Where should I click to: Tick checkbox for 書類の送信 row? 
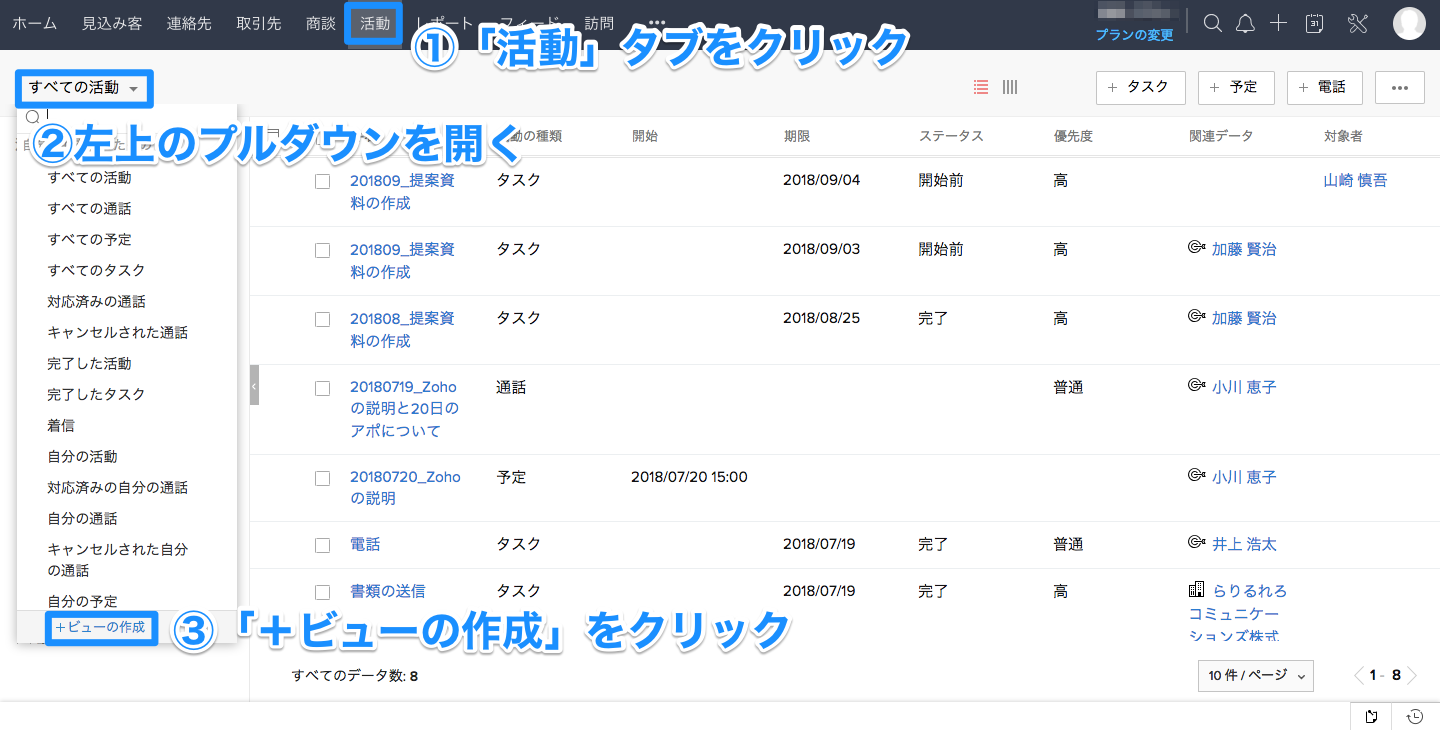[x=322, y=592]
